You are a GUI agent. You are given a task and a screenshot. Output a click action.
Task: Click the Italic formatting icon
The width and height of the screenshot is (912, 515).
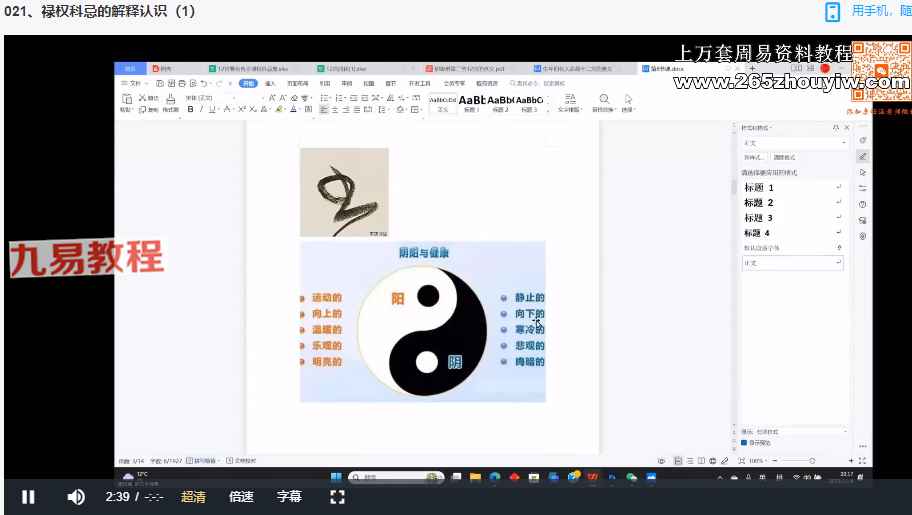coord(201,109)
